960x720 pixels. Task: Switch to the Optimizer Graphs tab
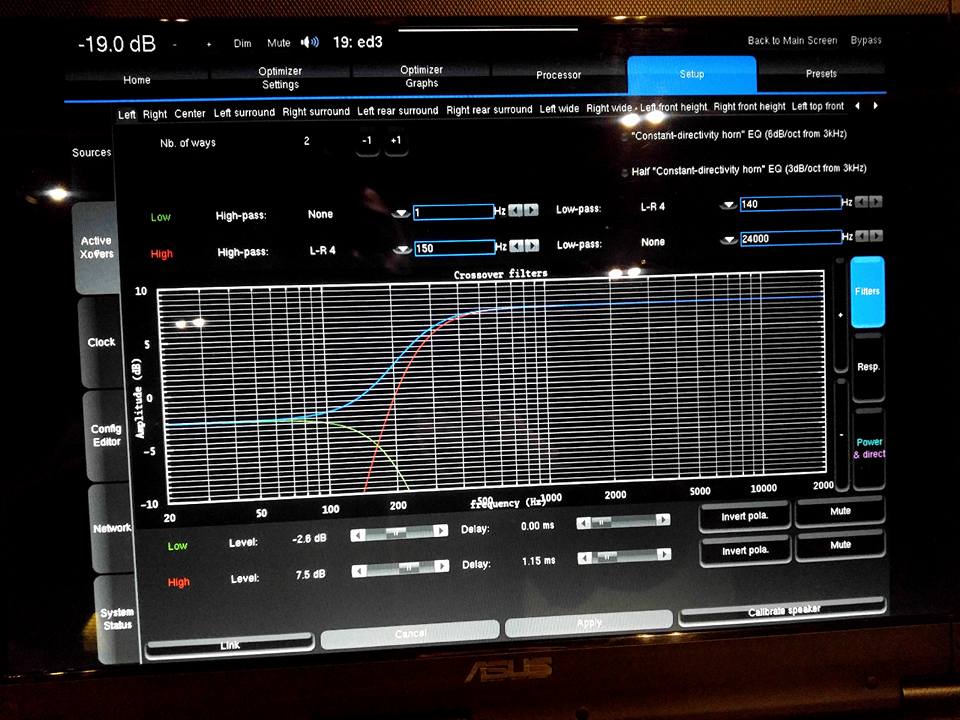pos(422,77)
